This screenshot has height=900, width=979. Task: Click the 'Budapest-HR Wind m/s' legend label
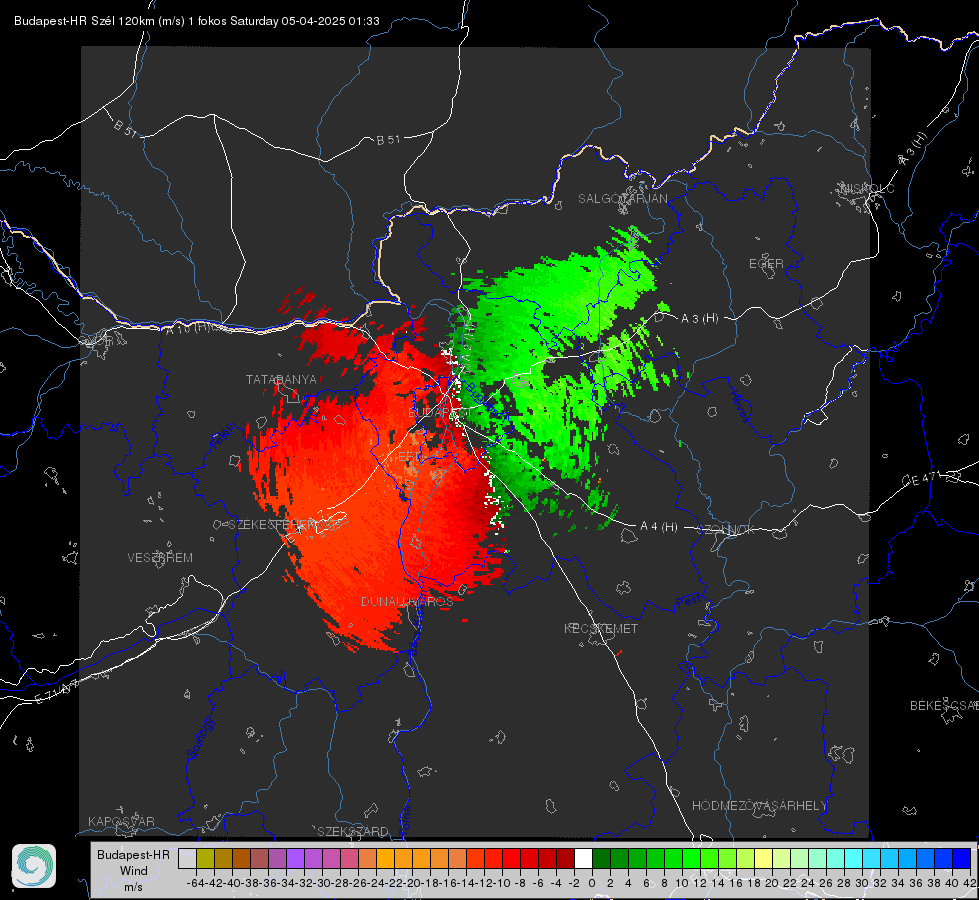(x=134, y=870)
